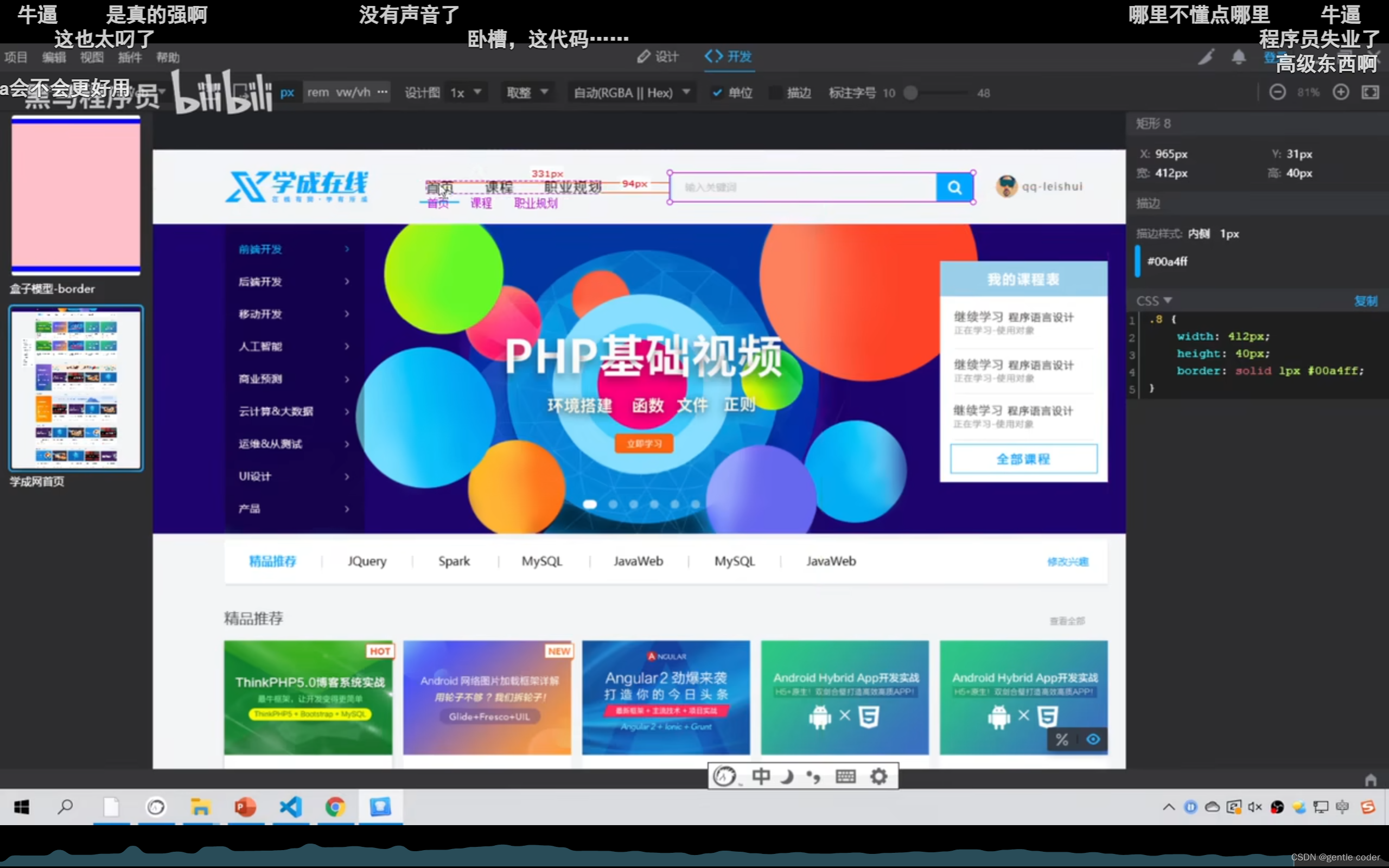
Task: Open Chrome from the taskbar
Action: coord(335,807)
